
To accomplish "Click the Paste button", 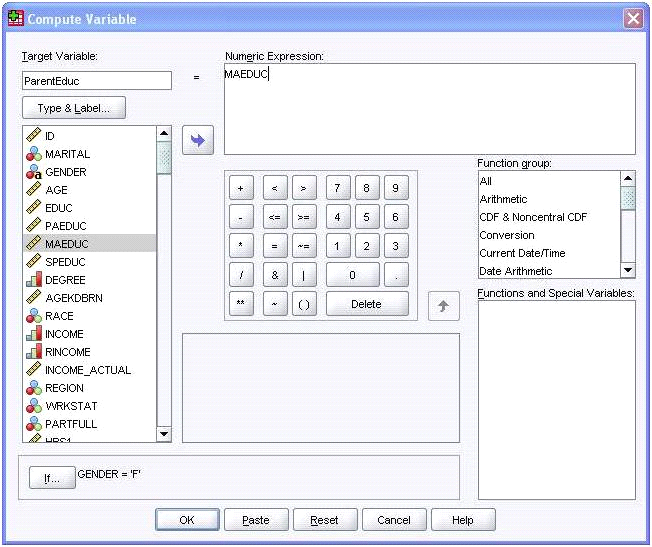I will (x=256, y=520).
